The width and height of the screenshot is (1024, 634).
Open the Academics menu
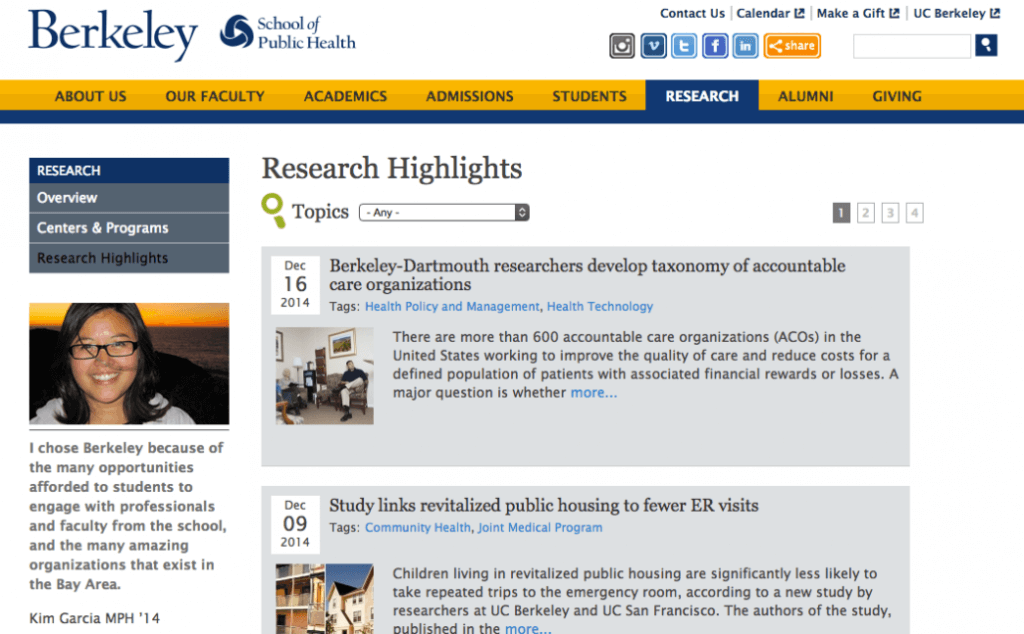coord(345,96)
